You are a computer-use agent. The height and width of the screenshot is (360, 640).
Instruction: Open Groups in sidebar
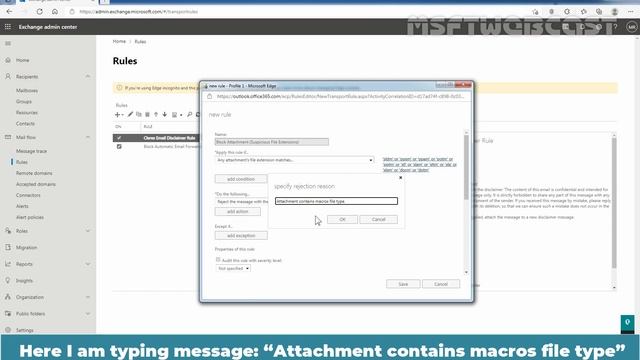tap(24, 102)
